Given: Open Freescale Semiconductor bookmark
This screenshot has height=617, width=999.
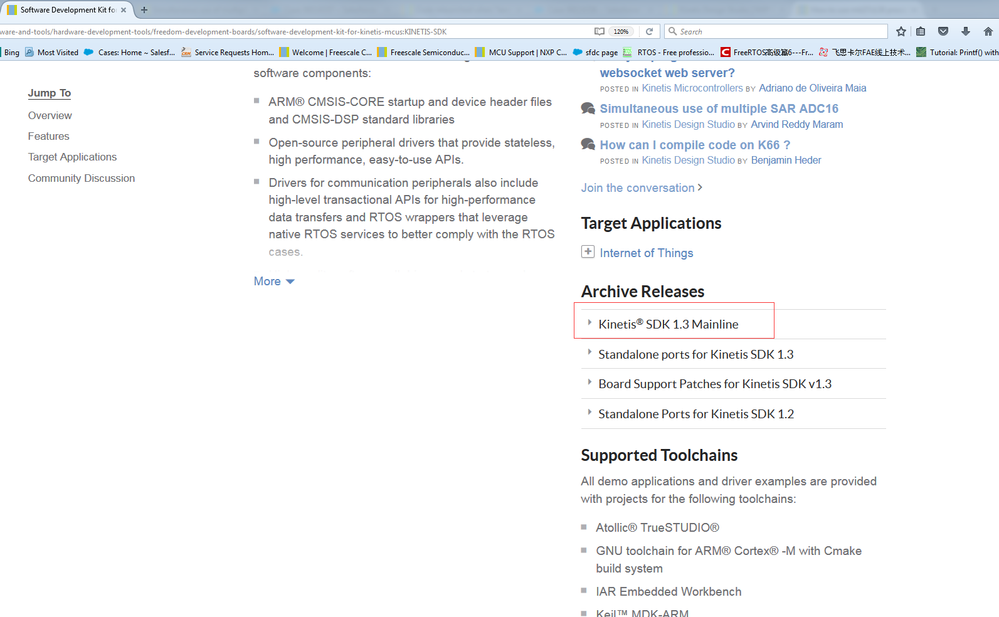Looking at the screenshot, I should point(423,52).
